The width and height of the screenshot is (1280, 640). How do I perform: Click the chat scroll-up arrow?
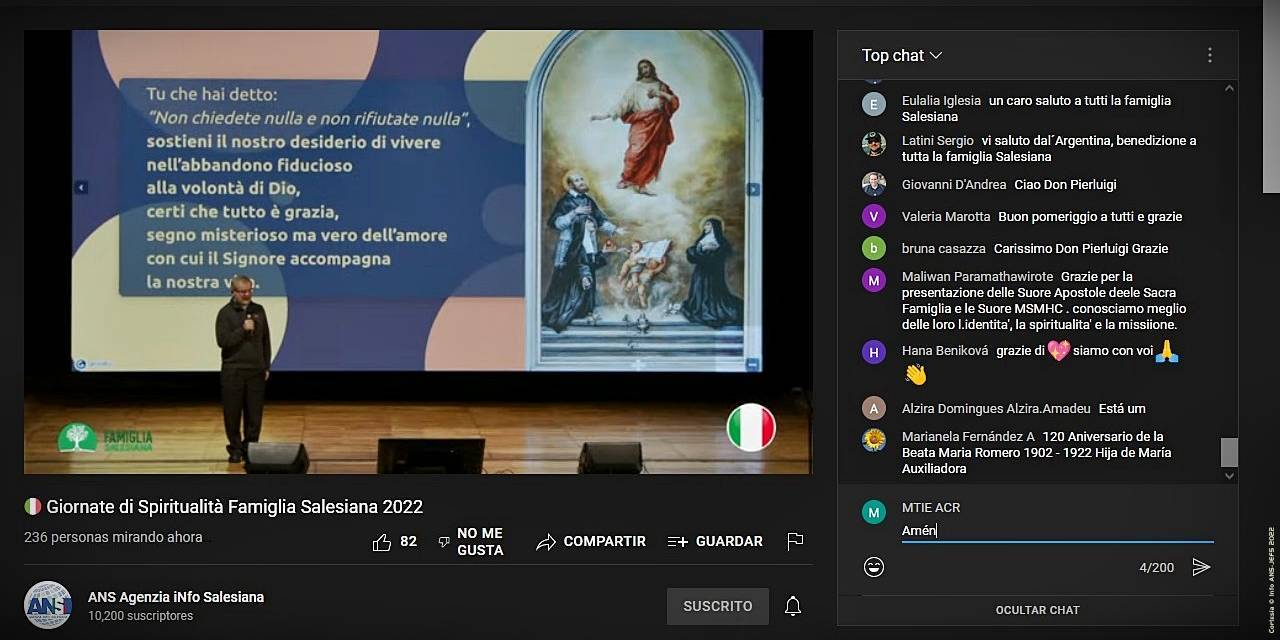click(x=1229, y=89)
